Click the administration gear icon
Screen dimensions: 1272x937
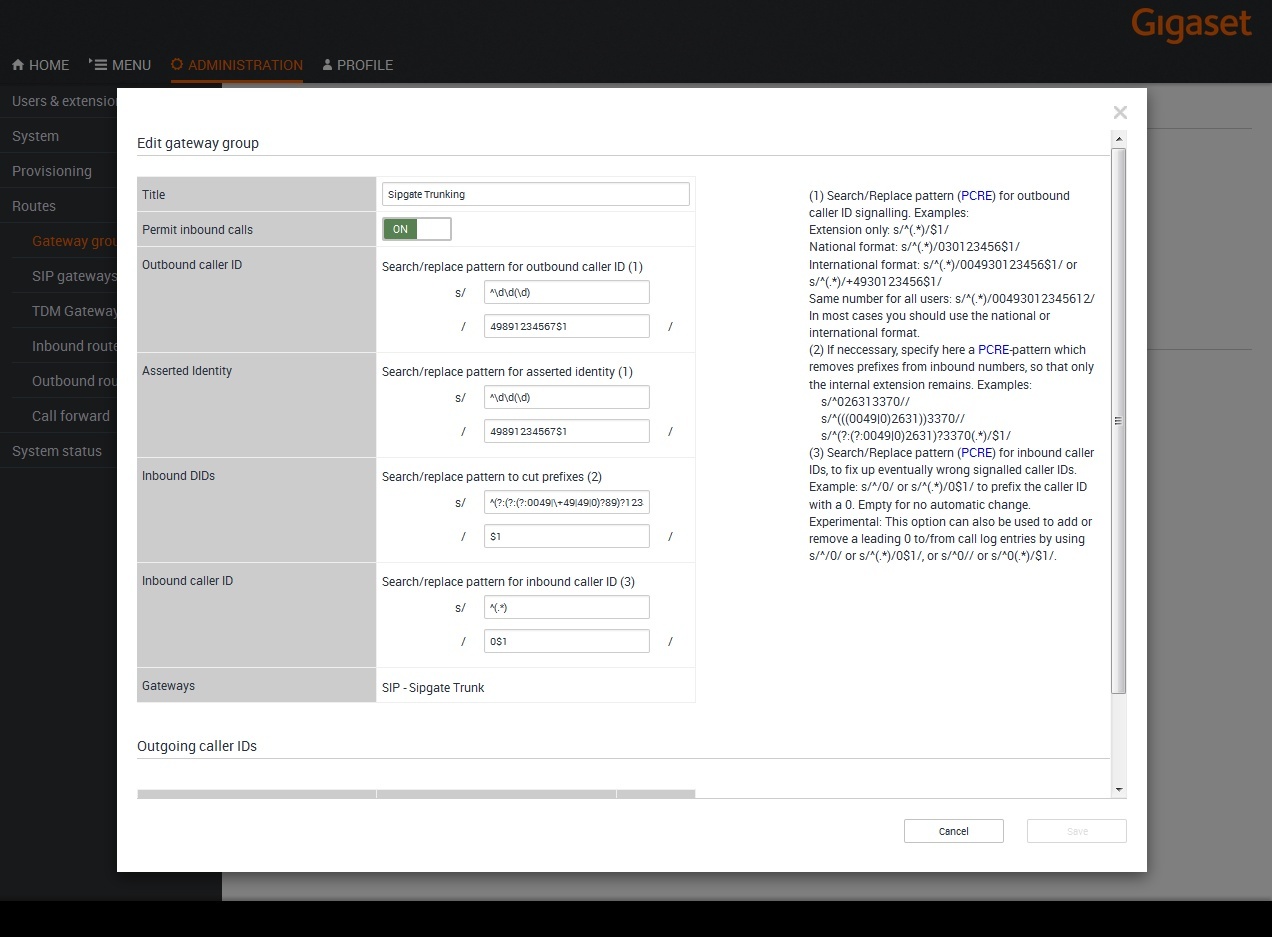click(177, 65)
